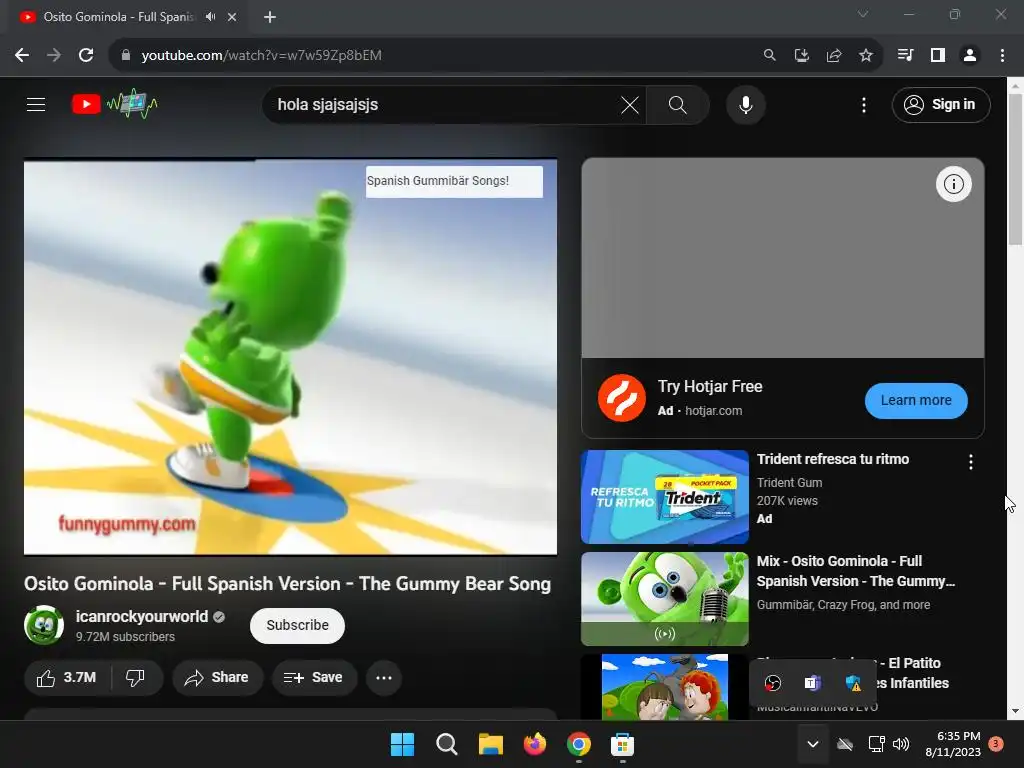Toggle the Chrome side panel
The image size is (1024, 768).
coord(938,56)
